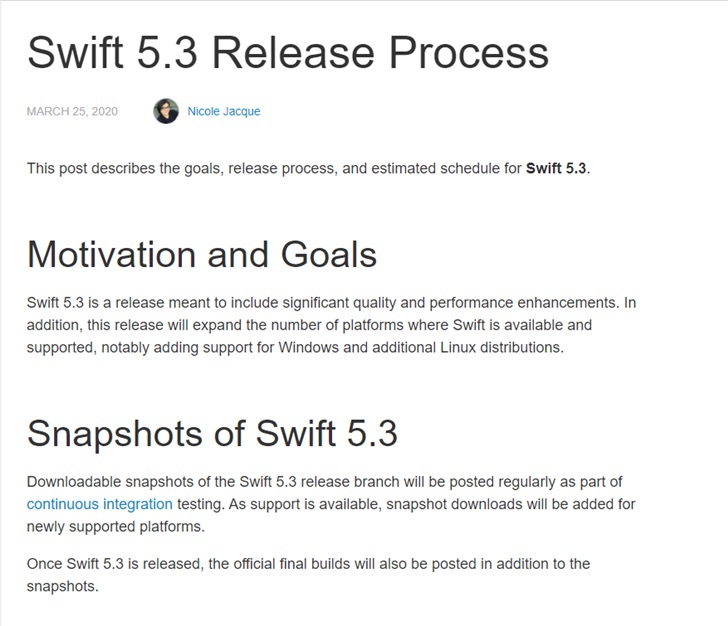
Task: Click the March 25, 2020 post date
Action: (72, 111)
